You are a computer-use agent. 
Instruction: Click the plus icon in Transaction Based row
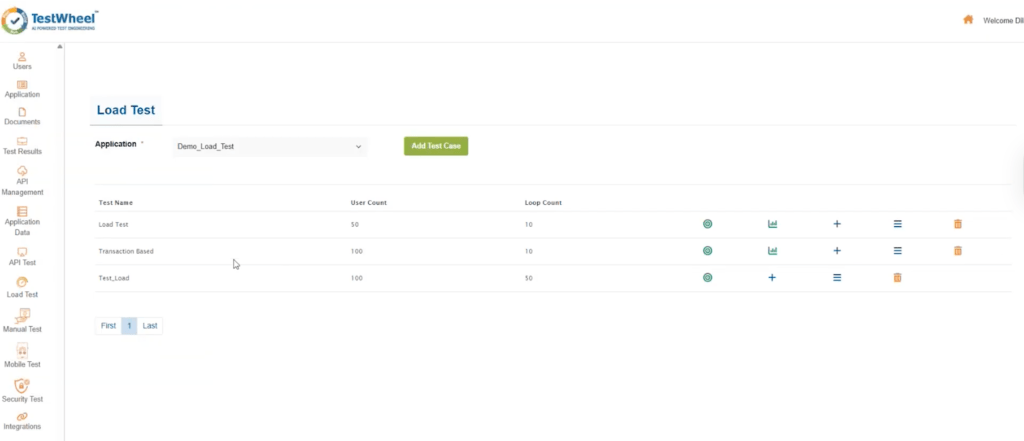point(837,251)
